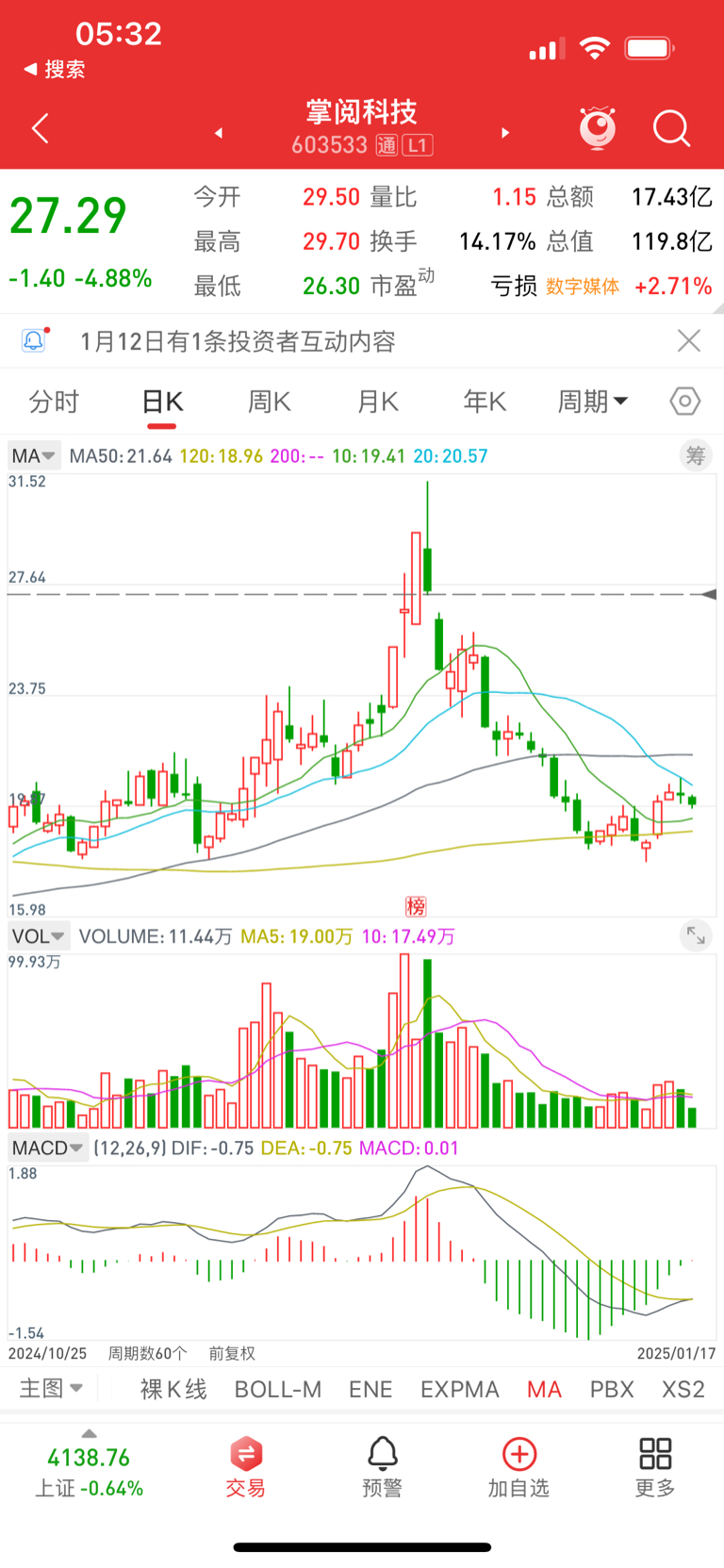The image size is (724, 1568).
Task: Expand the volume chart fullscreen icon
Action: point(696,935)
